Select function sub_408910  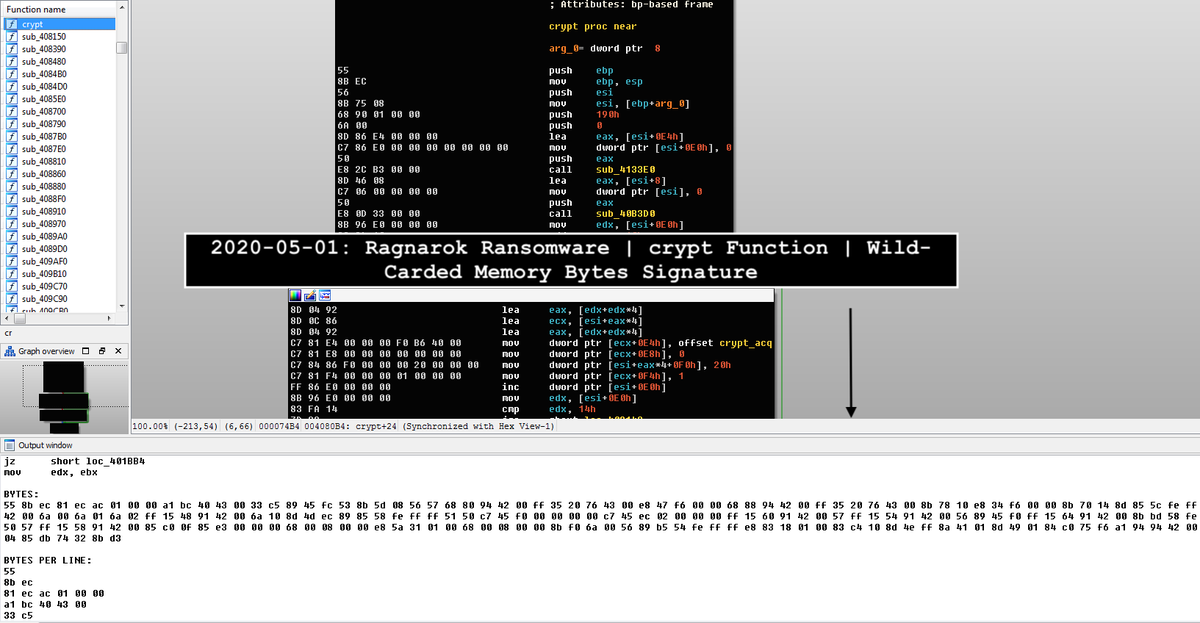point(60,211)
